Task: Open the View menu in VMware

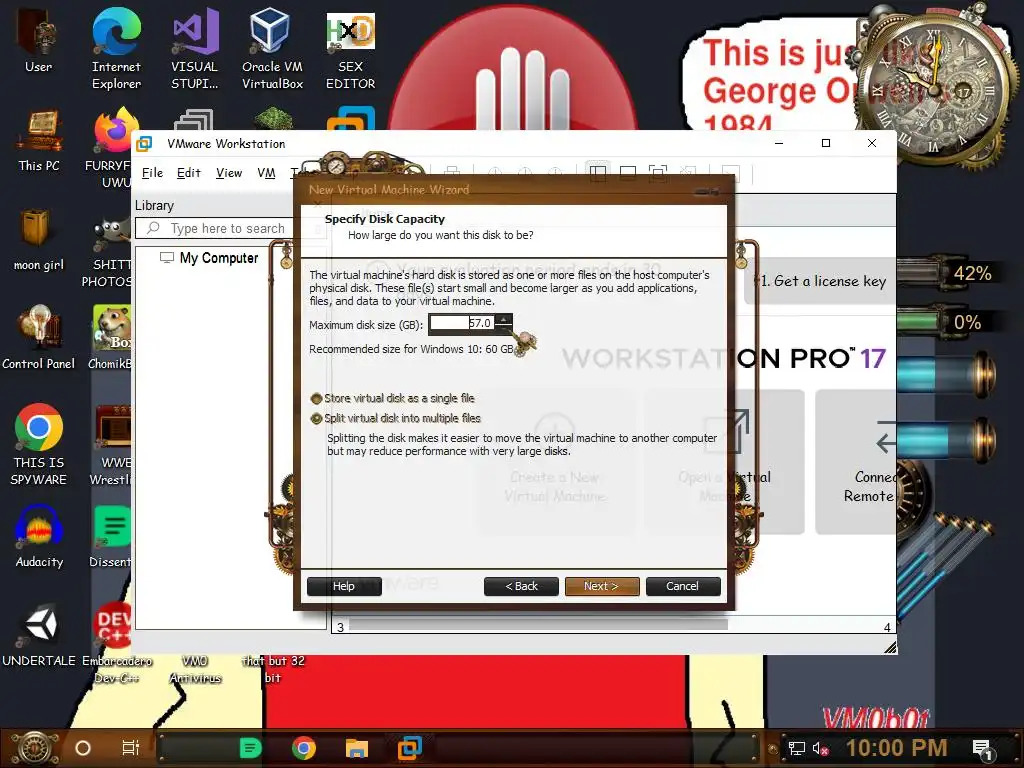Action: tap(229, 173)
